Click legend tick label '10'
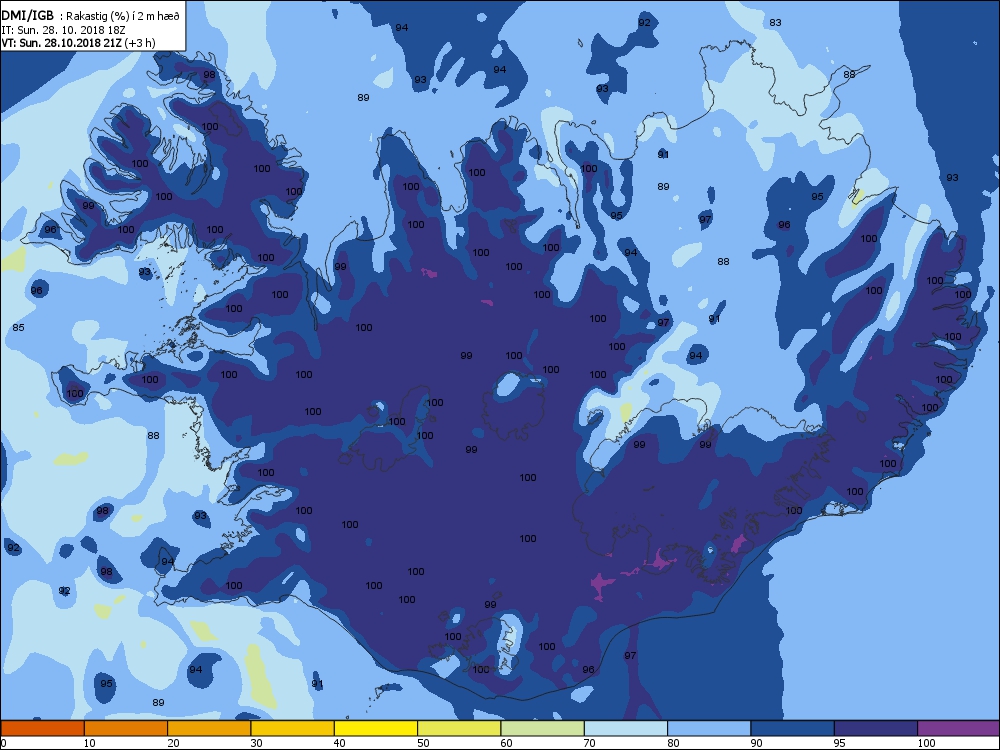 [89, 743]
